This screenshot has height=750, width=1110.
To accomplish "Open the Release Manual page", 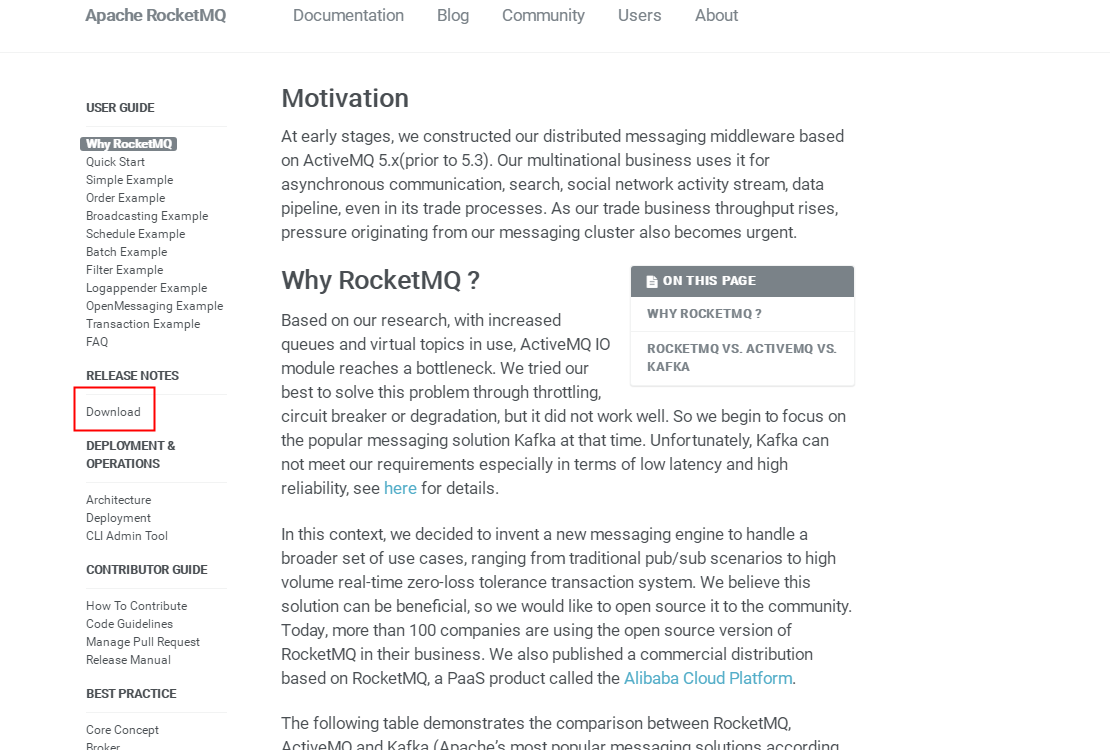I will click(x=128, y=660).
